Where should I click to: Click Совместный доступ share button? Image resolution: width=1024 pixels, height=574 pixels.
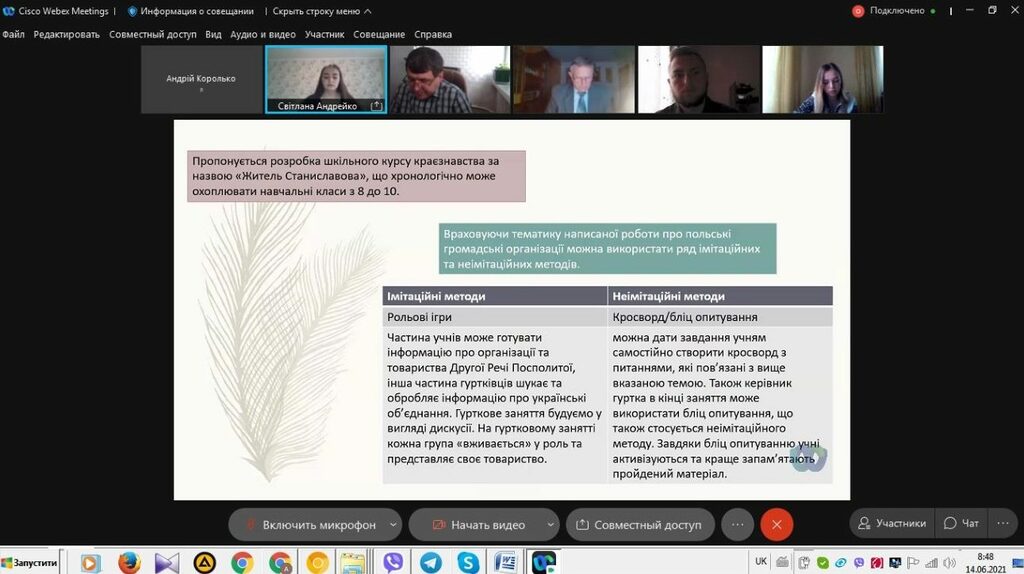click(638, 524)
